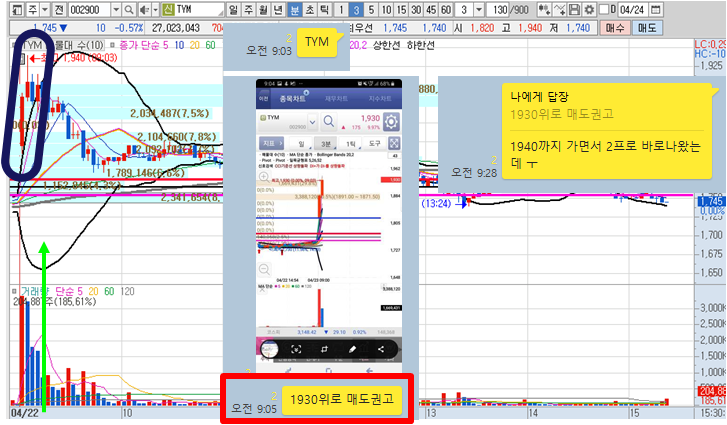Viewport: 727px width, 425px height.
Task: Expand the custom interval 3 dropdown
Action: pos(479,9)
